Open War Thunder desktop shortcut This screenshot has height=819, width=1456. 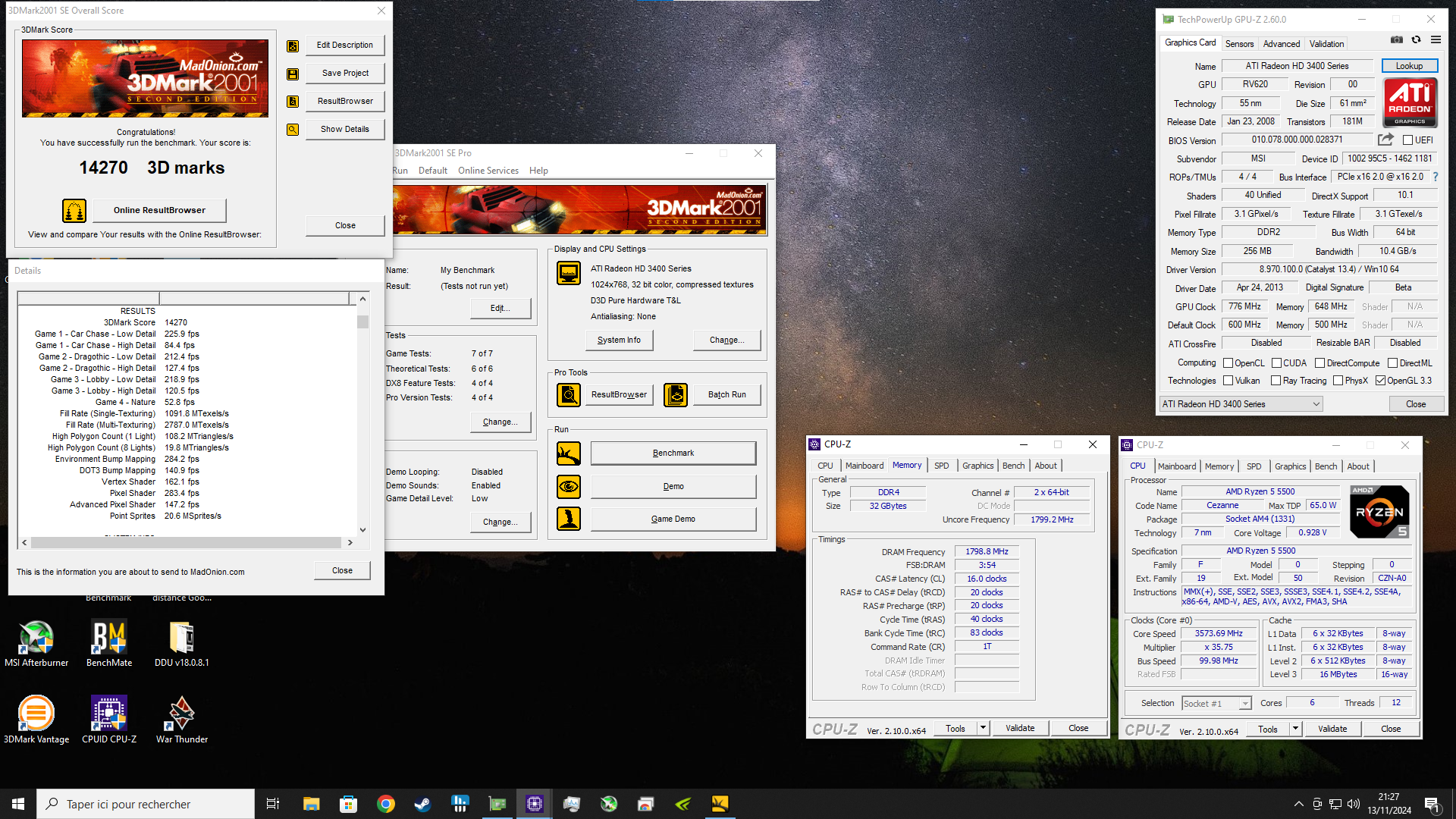182,720
